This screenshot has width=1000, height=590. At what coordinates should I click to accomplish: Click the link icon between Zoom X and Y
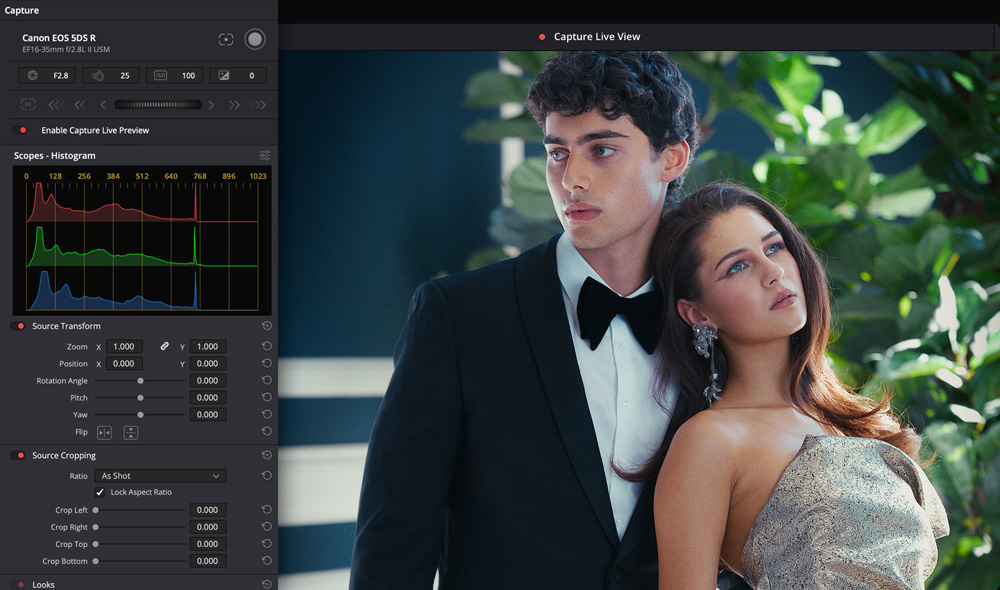(165, 346)
